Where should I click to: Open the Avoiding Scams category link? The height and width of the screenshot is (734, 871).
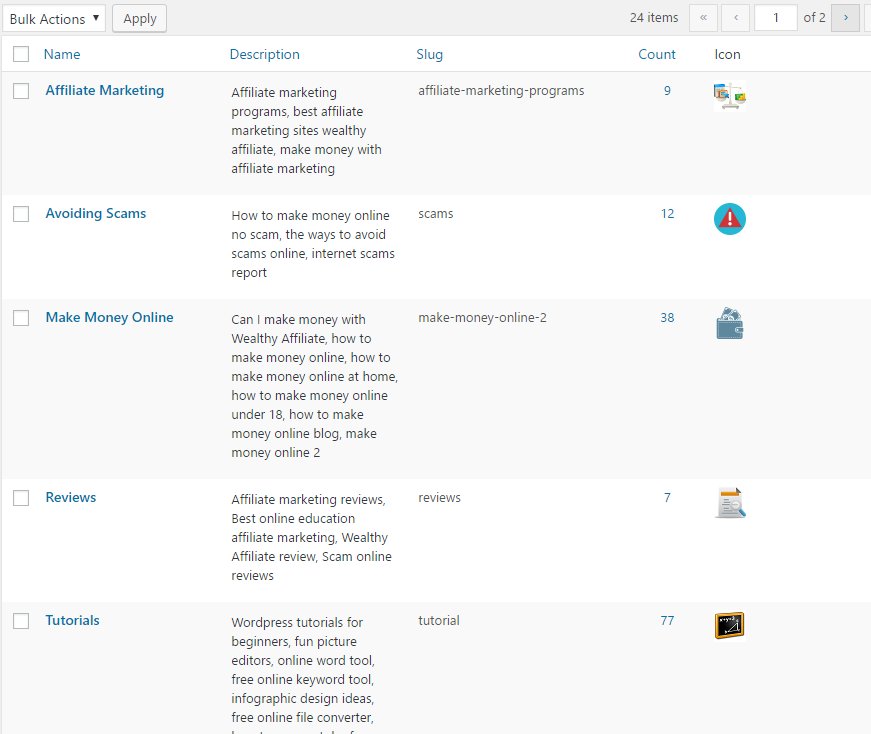pos(95,213)
